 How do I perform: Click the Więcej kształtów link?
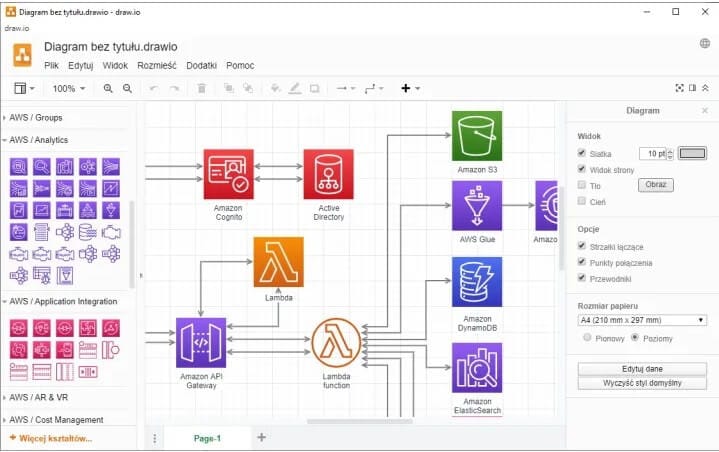[51, 438]
